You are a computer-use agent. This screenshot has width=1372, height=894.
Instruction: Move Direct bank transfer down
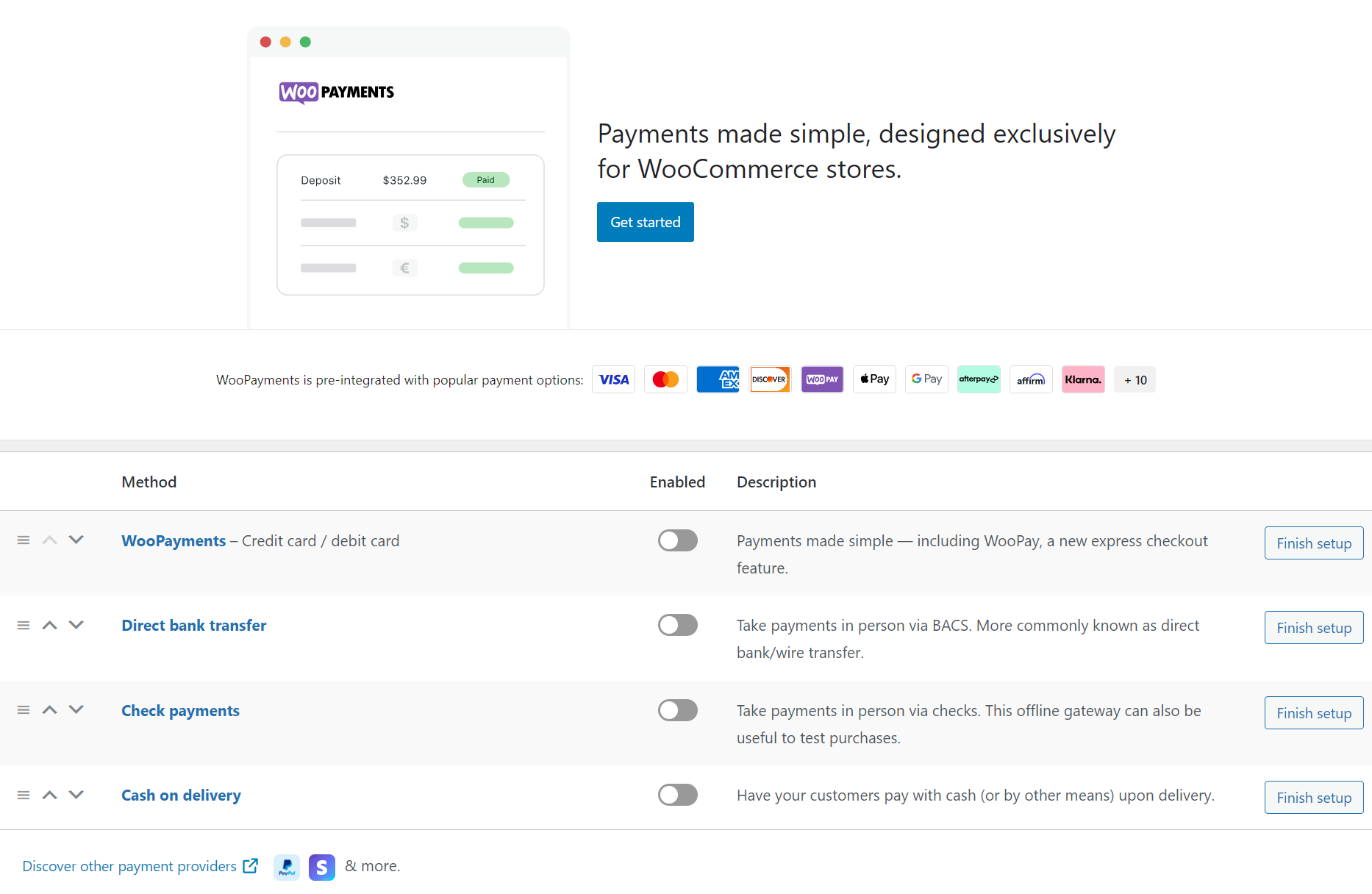pyautogui.click(x=76, y=625)
